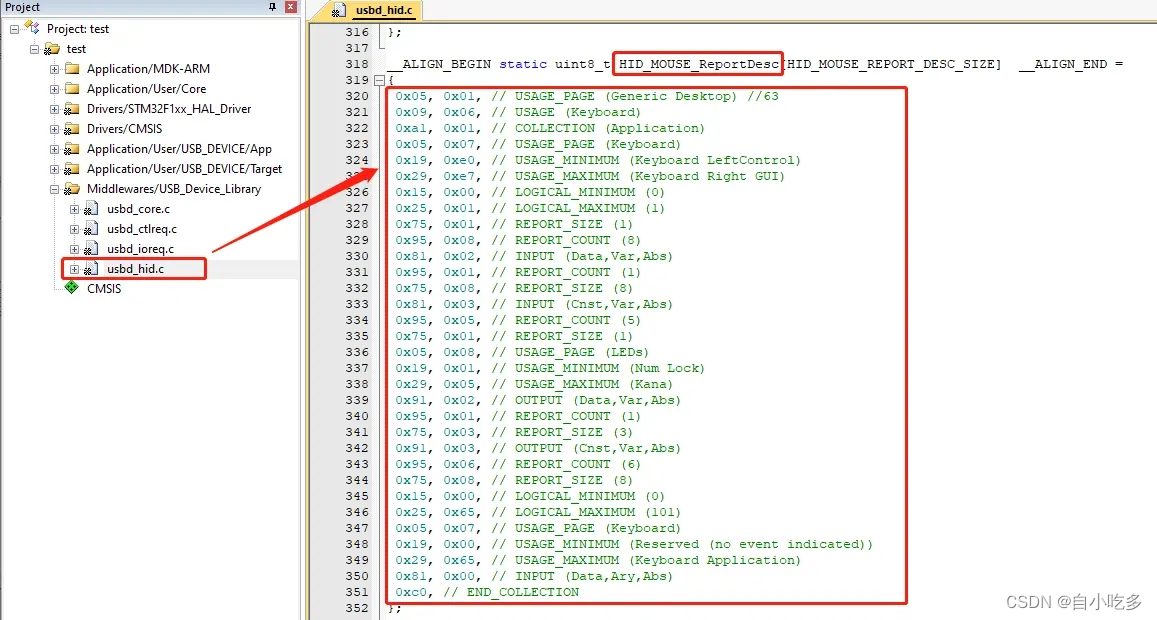Click the test target folder icon
The image size is (1157, 620).
pos(52,49)
